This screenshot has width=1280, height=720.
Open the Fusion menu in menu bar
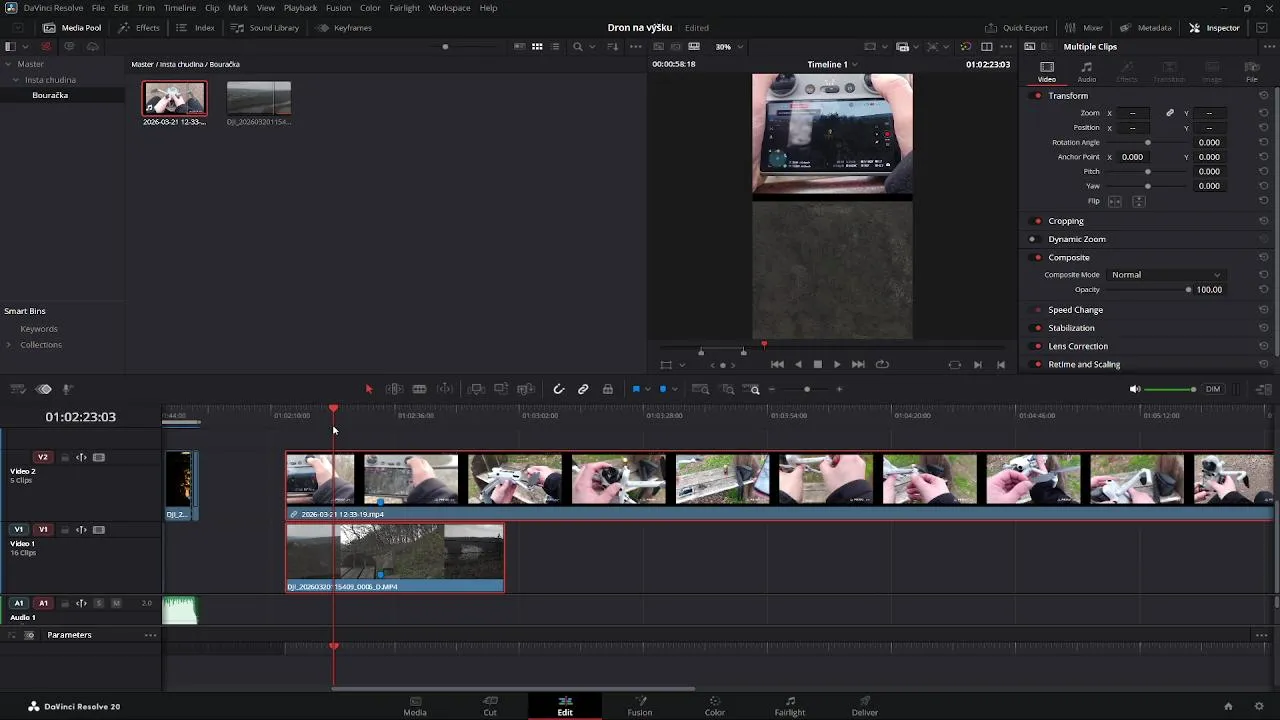(x=338, y=8)
